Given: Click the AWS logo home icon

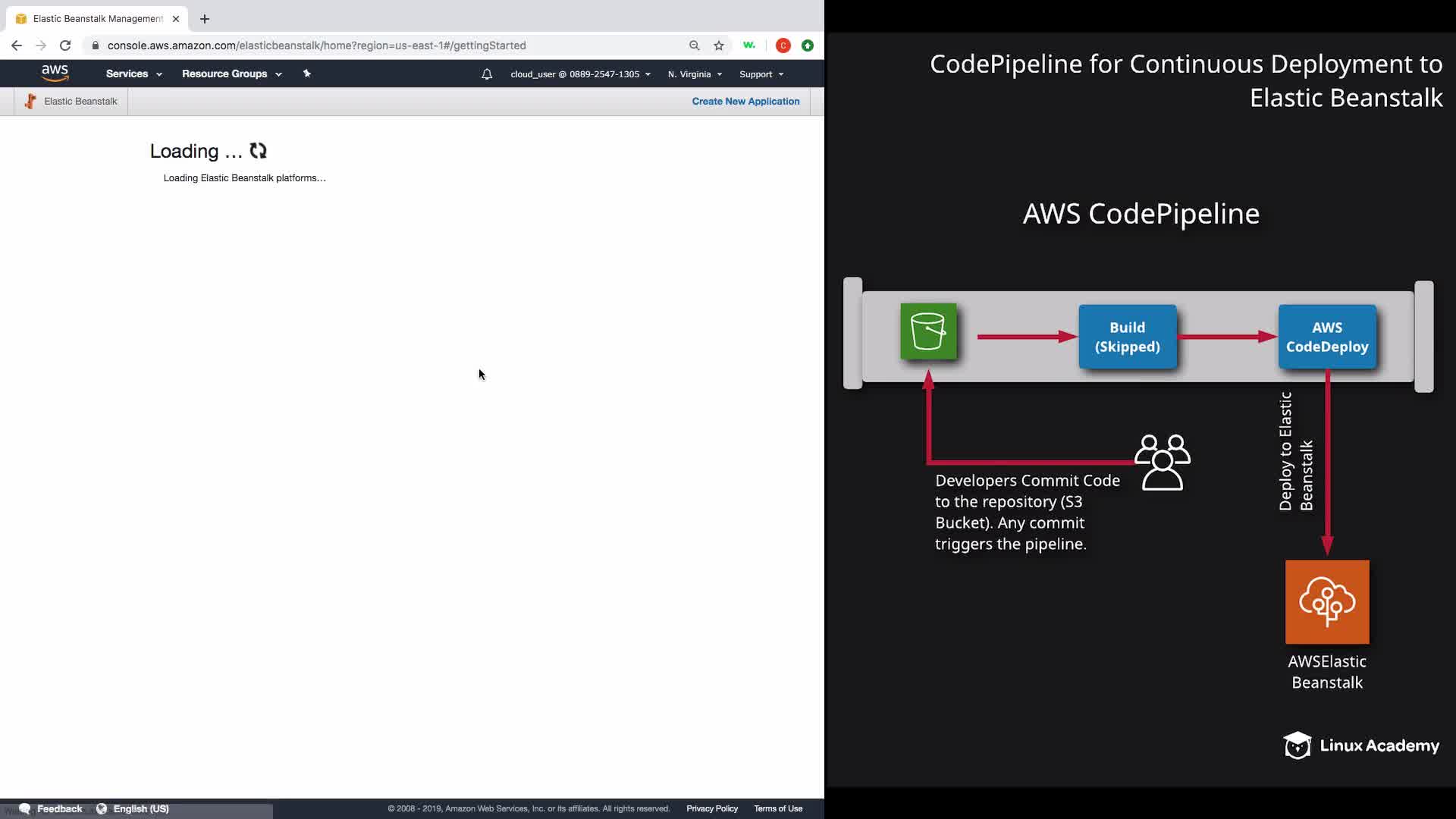Looking at the screenshot, I should tap(55, 73).
